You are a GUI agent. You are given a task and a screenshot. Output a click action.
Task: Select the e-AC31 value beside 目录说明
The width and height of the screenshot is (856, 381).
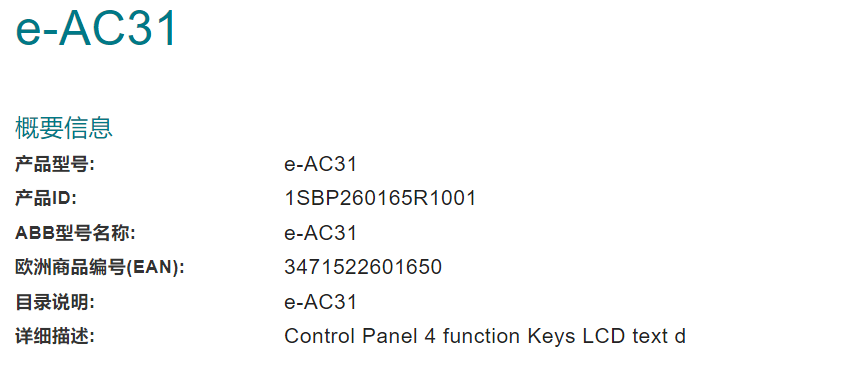pos(320,302)
